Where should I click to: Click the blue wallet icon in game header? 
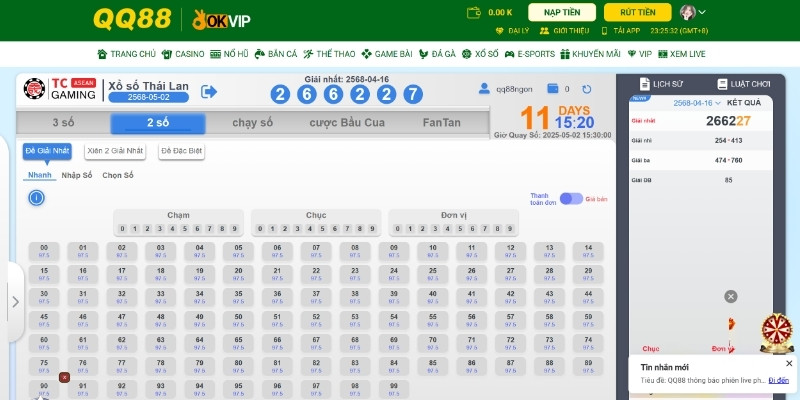tap(553, 89)
